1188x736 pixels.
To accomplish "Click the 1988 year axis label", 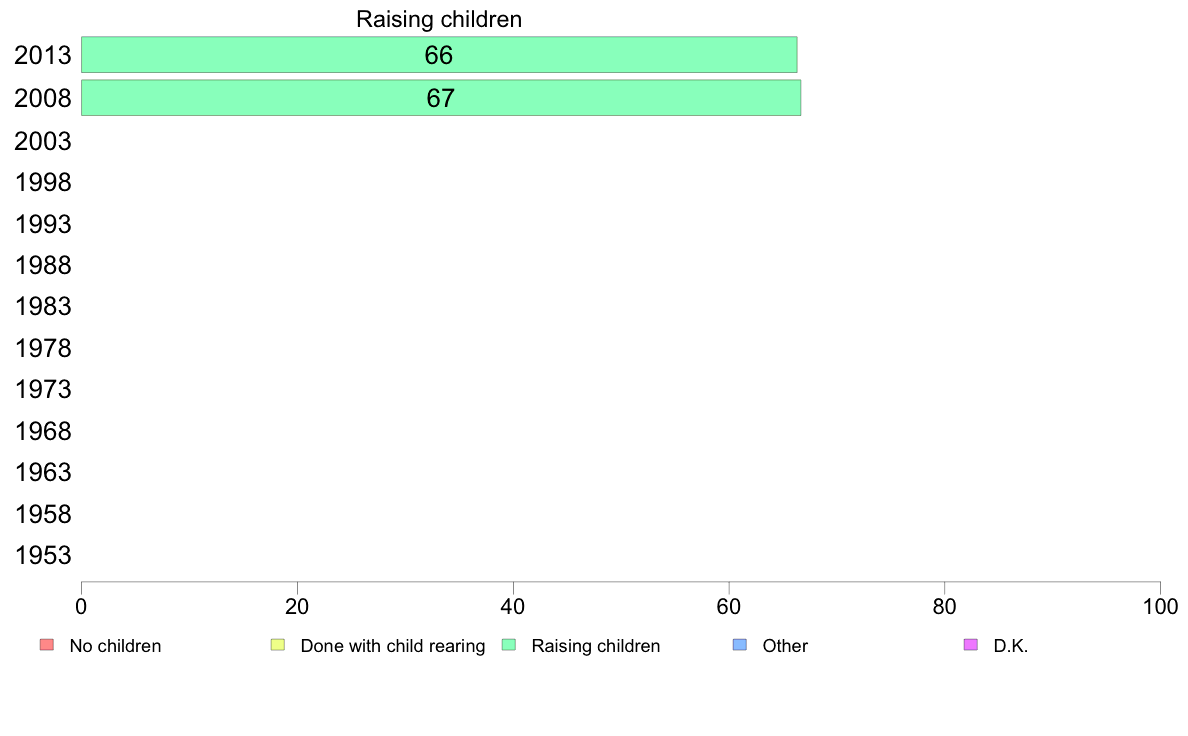I will 42,265.
